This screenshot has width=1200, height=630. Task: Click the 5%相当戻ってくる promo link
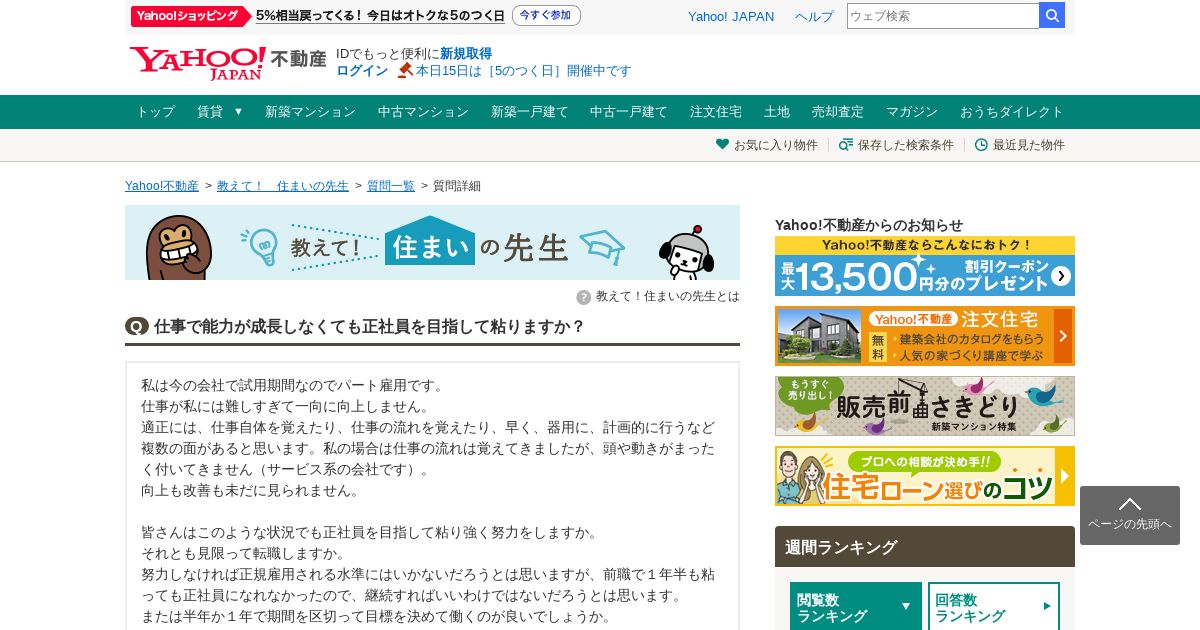click(x=380, y=16)
